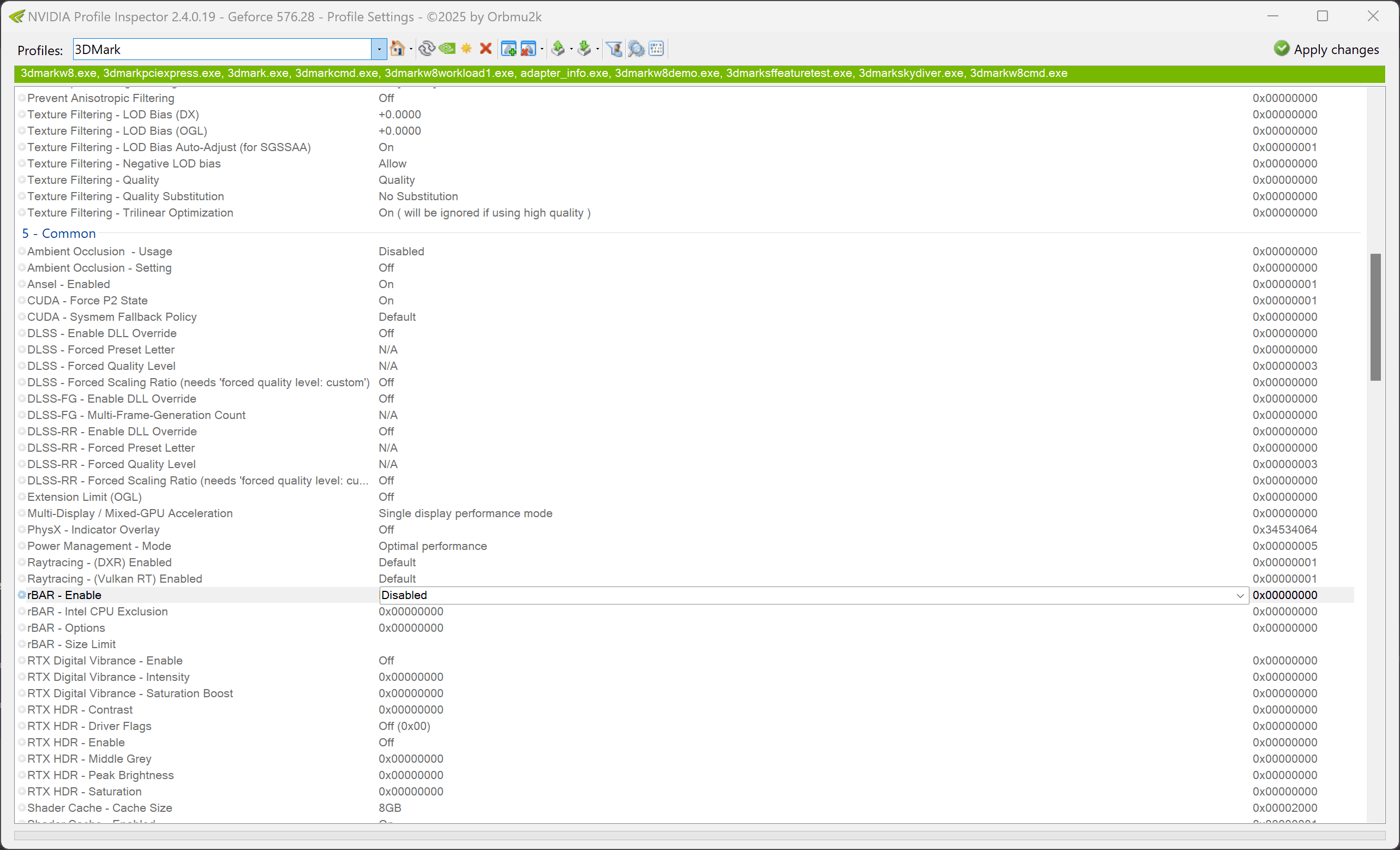Delete current profile with red X
This screenshot has width=1400, height=850.
485,49
